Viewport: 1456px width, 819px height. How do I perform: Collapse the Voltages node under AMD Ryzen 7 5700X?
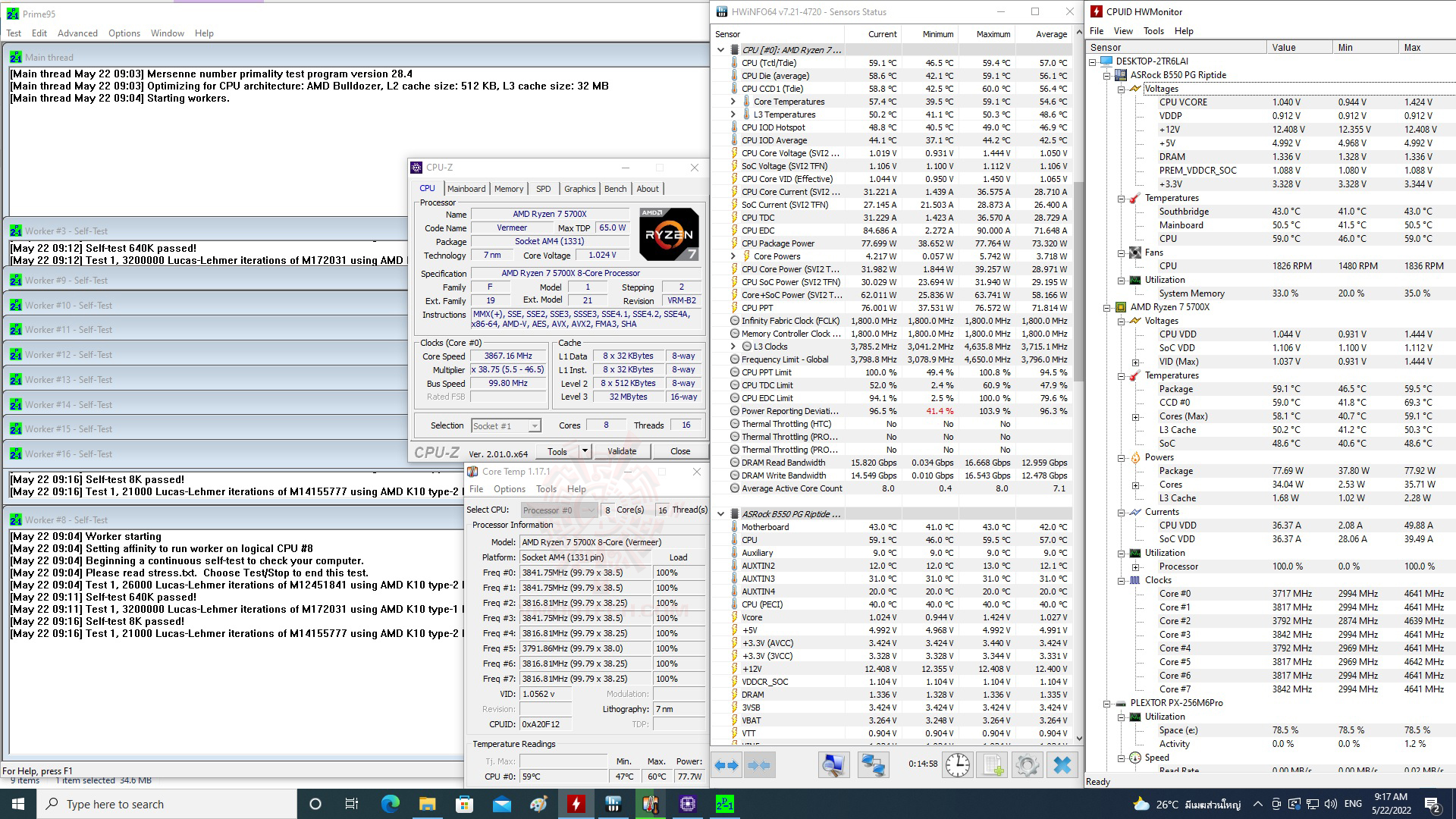pos(1122,321)
